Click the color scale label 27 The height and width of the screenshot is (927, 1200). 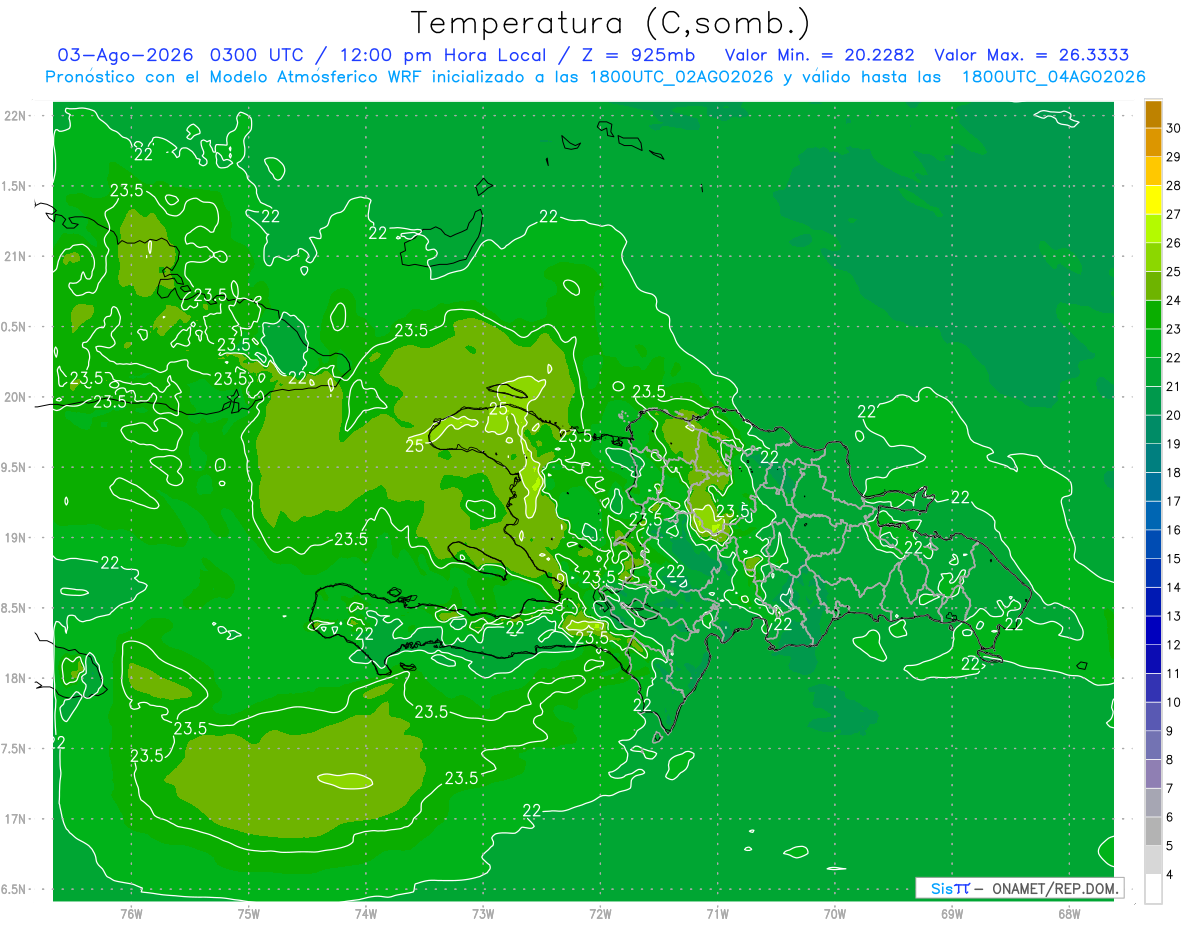coord(1175,214)
